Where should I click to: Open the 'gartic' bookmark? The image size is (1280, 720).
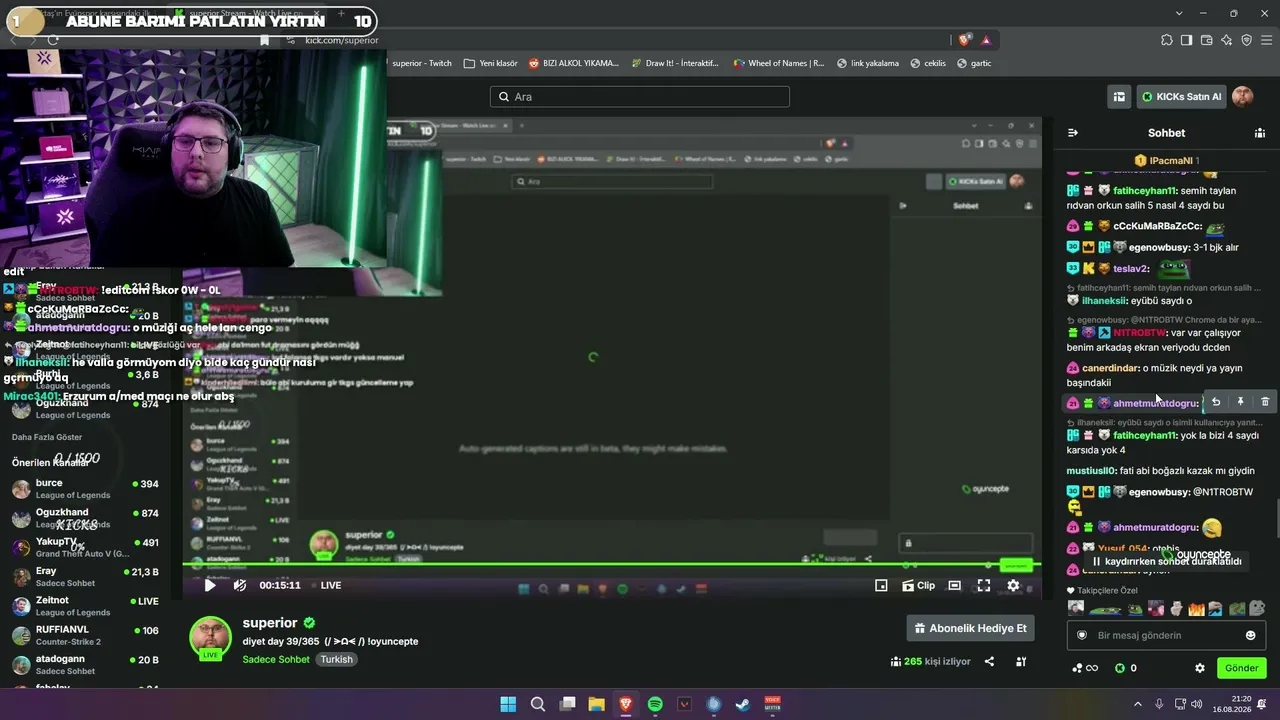974,63
